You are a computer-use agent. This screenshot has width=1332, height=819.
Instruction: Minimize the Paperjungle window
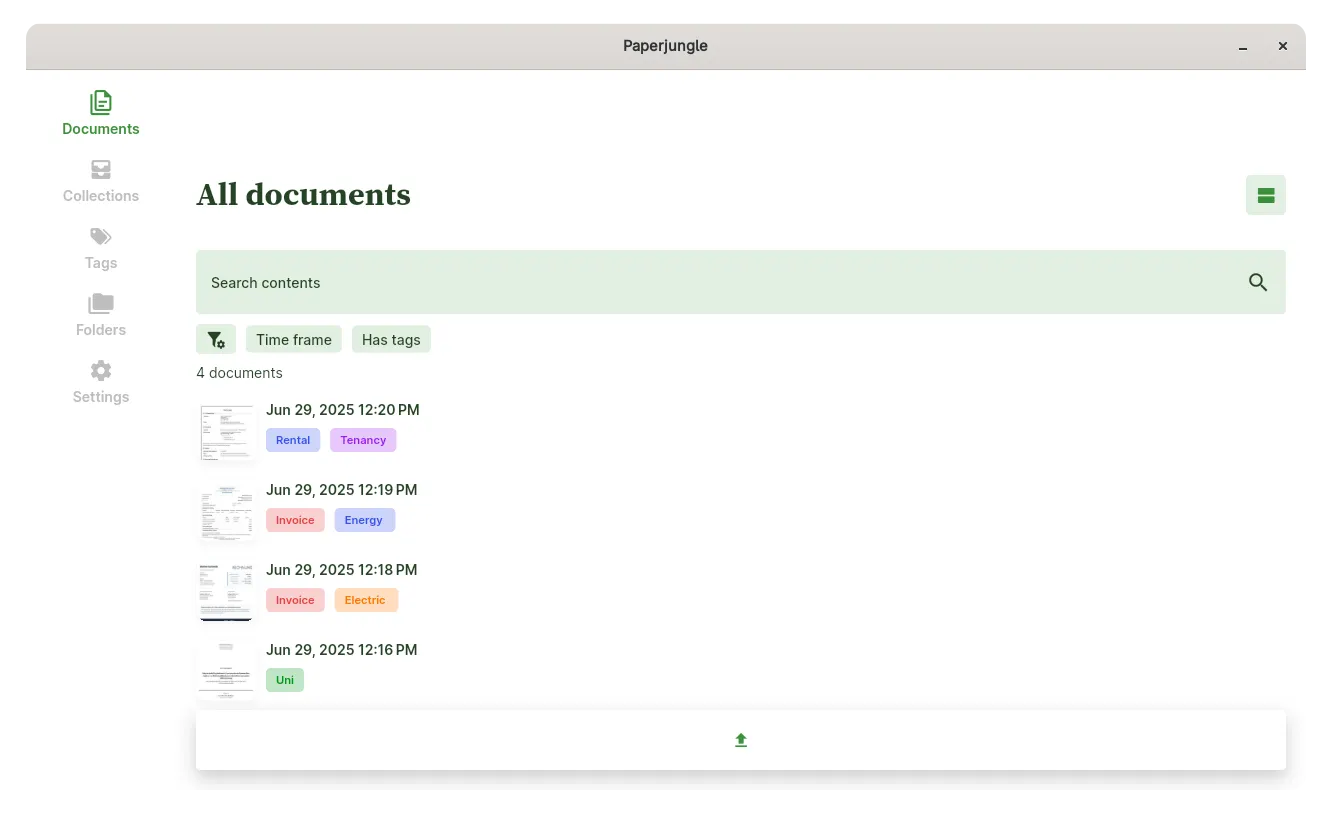[1243, 47]
